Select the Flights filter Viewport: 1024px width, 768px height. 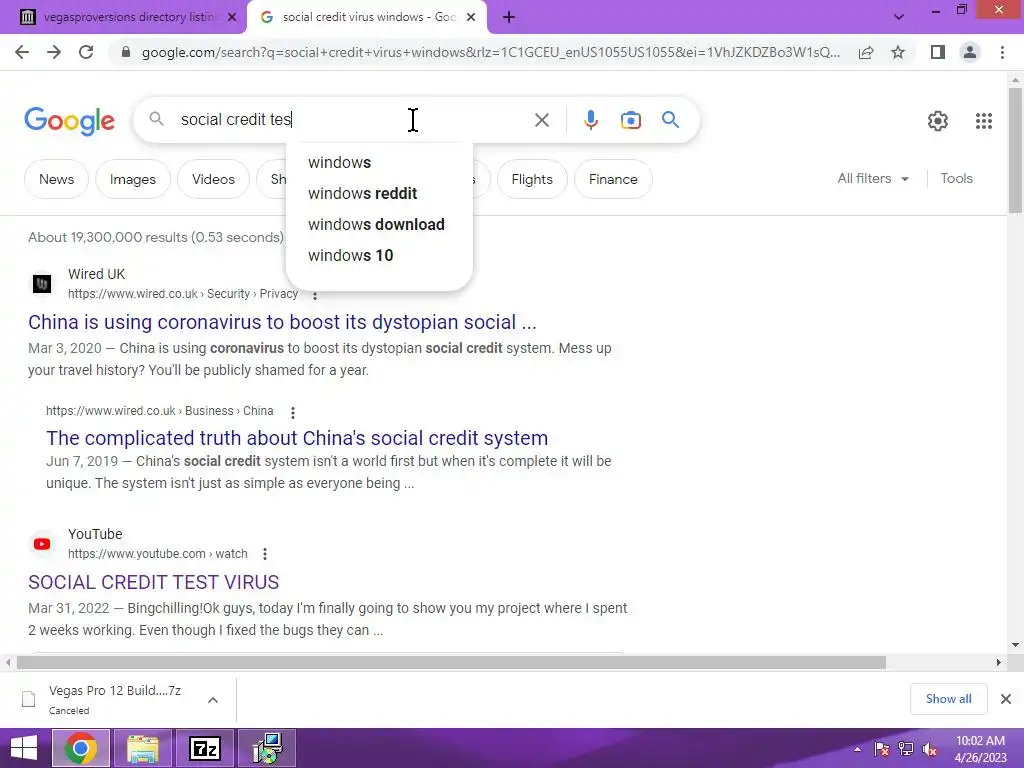point(532,180)
